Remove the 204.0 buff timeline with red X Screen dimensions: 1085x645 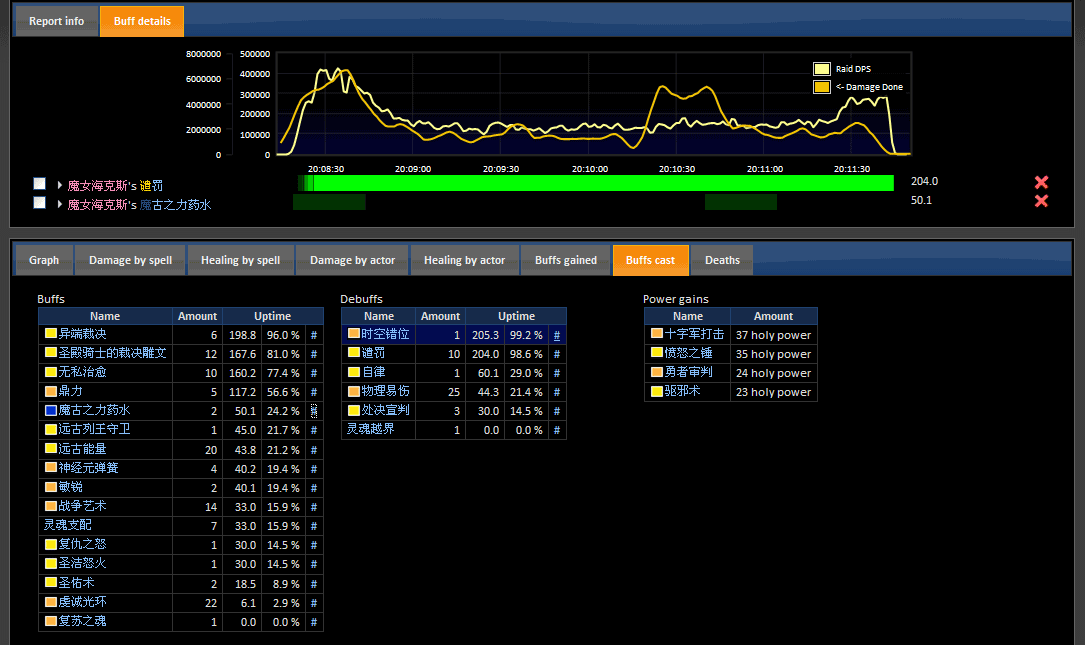(1041, 182)
